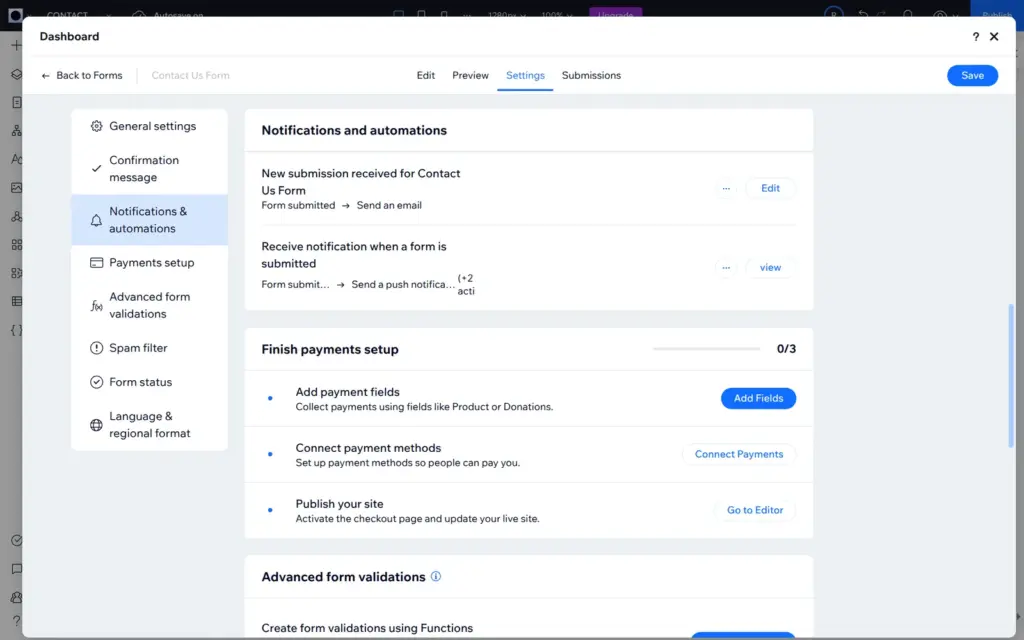Click view for Receive notification automation
1024x640 pixels.
770,268
